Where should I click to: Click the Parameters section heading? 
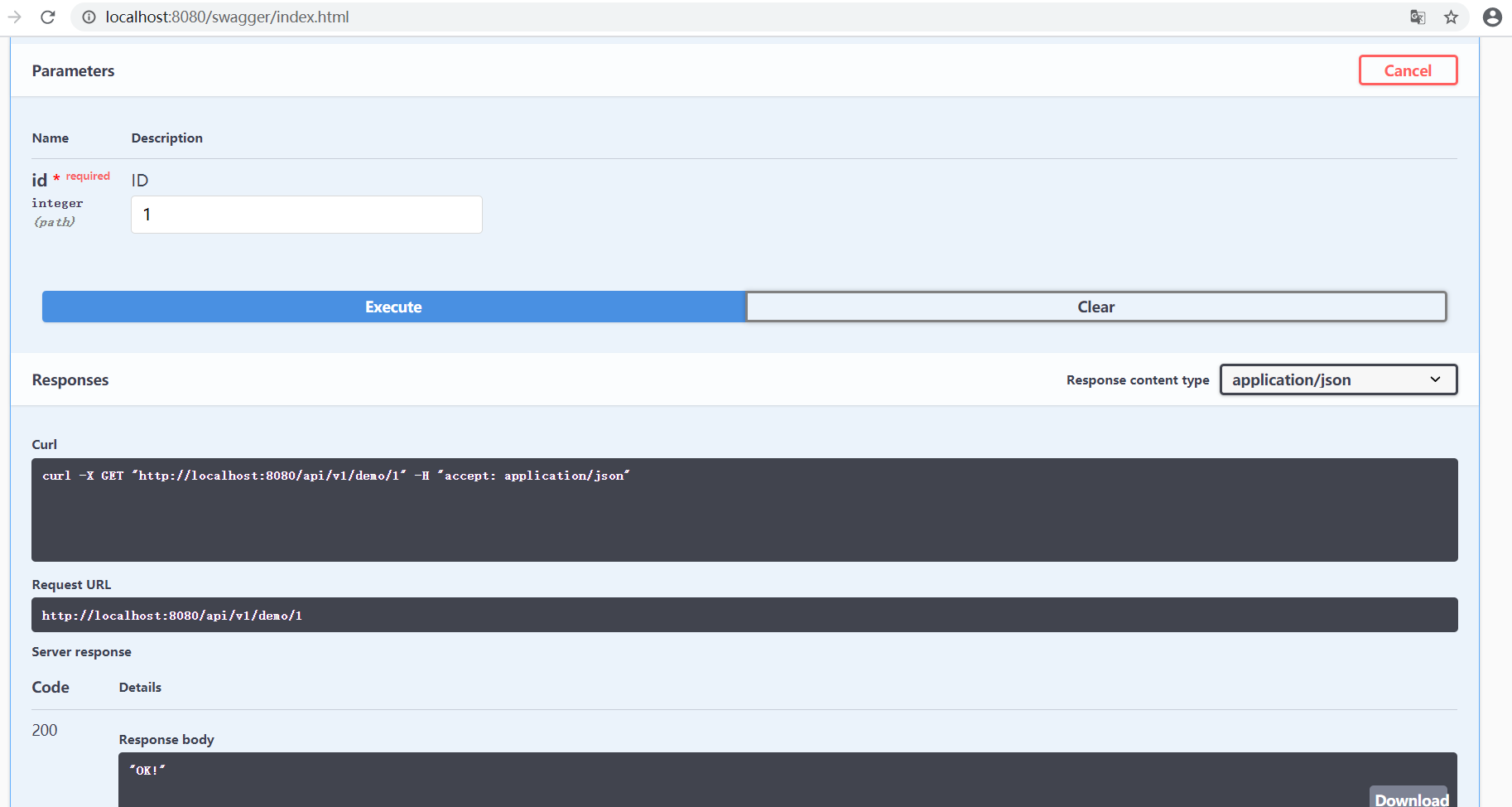tap(73, 70)
